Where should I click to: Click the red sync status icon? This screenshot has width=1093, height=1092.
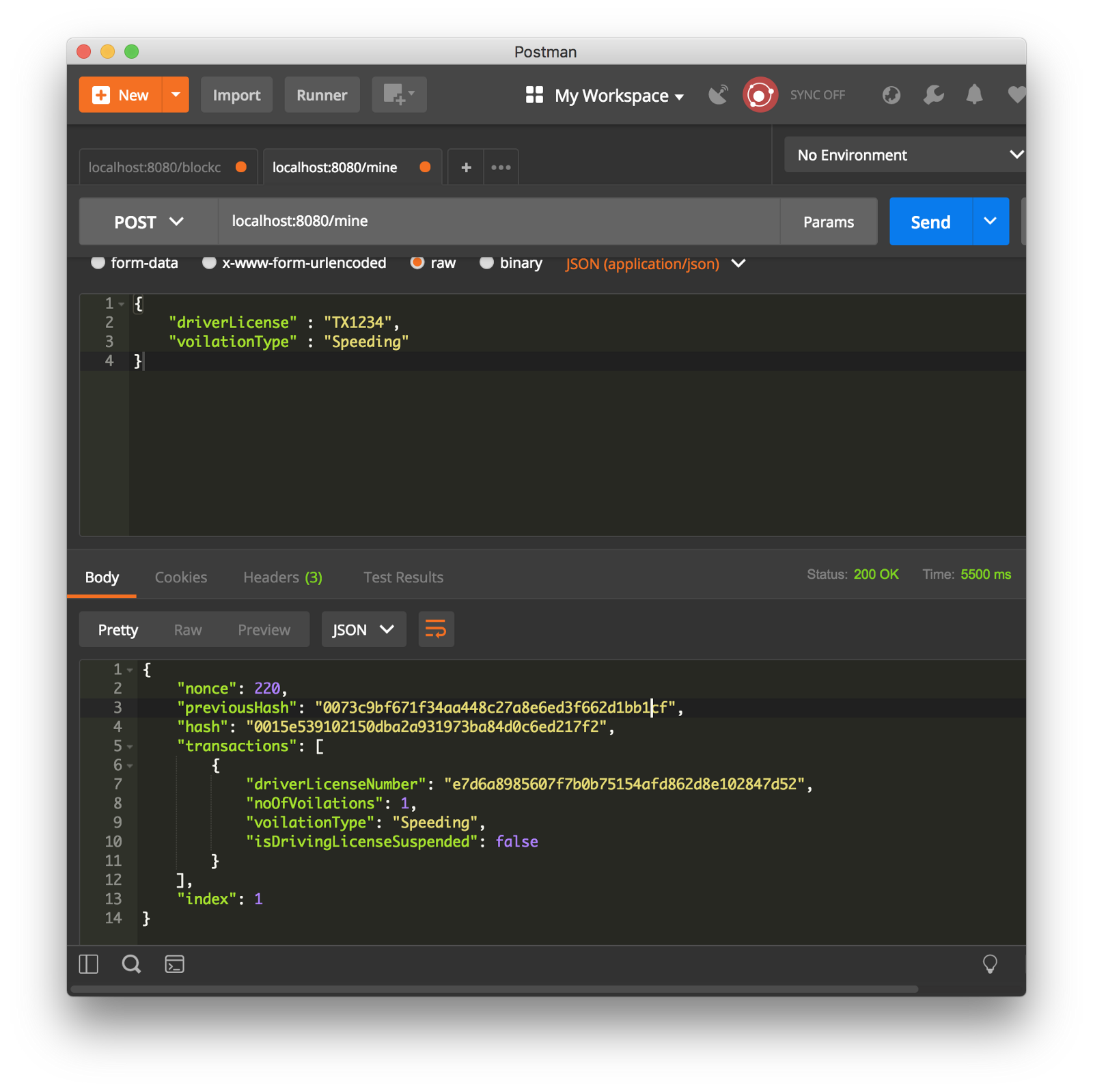coord(760,95)
